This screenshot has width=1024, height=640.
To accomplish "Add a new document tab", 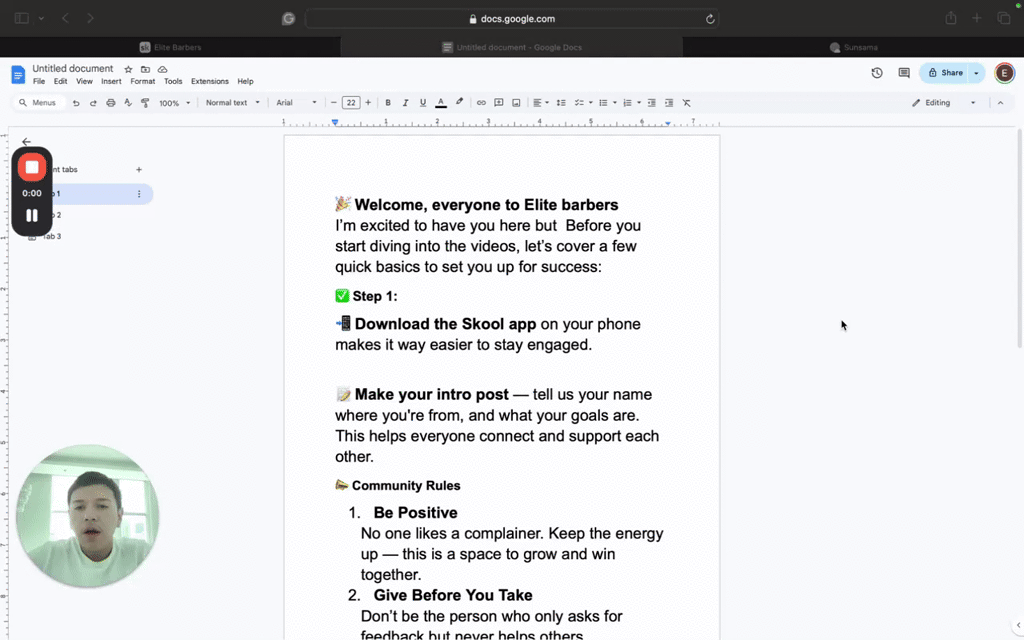I will coord(138,170).
